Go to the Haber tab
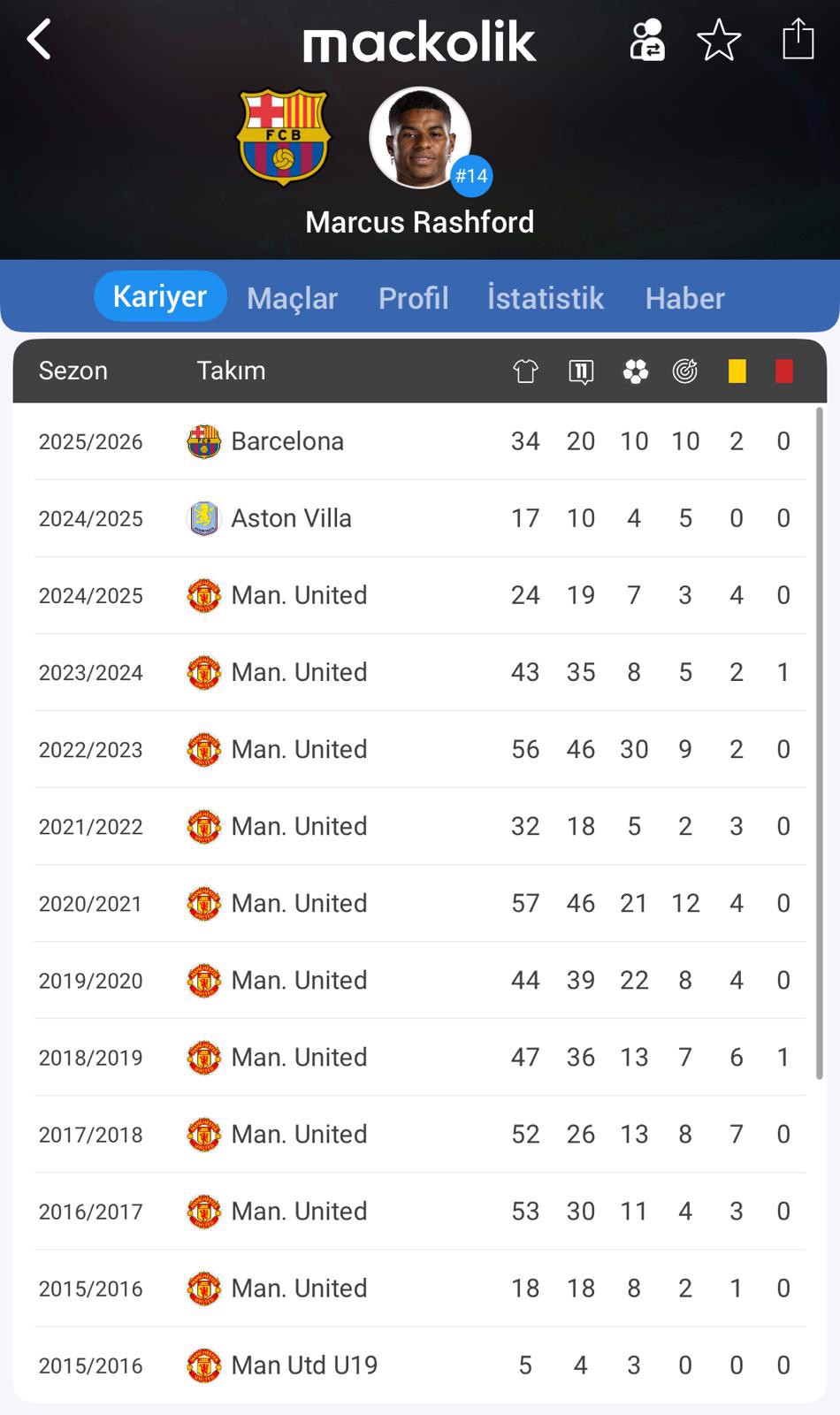The height and width of the screenshot is (1415, 840). [x=684, y=298]
